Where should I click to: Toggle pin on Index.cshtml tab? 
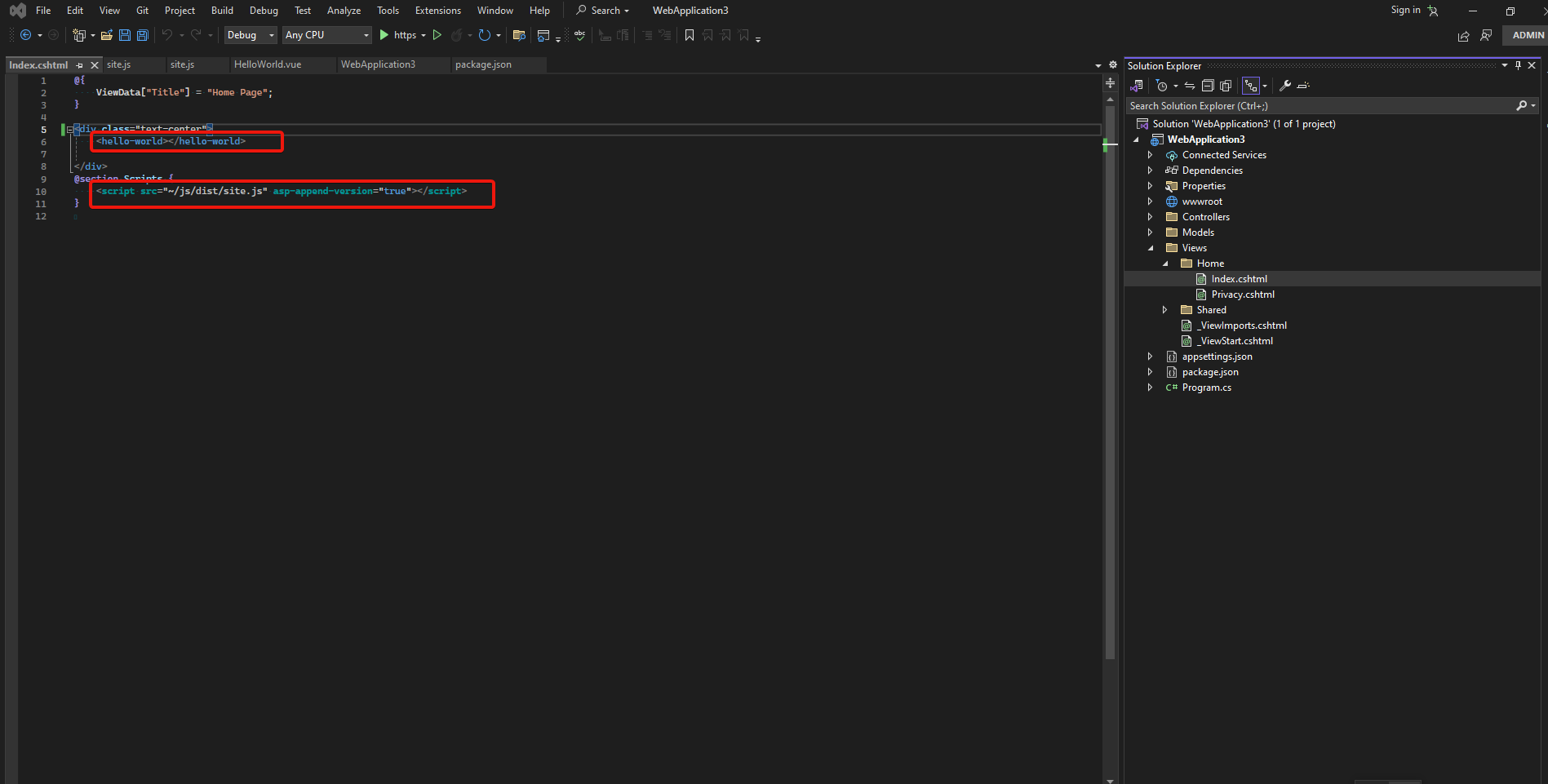click(79, 65)
